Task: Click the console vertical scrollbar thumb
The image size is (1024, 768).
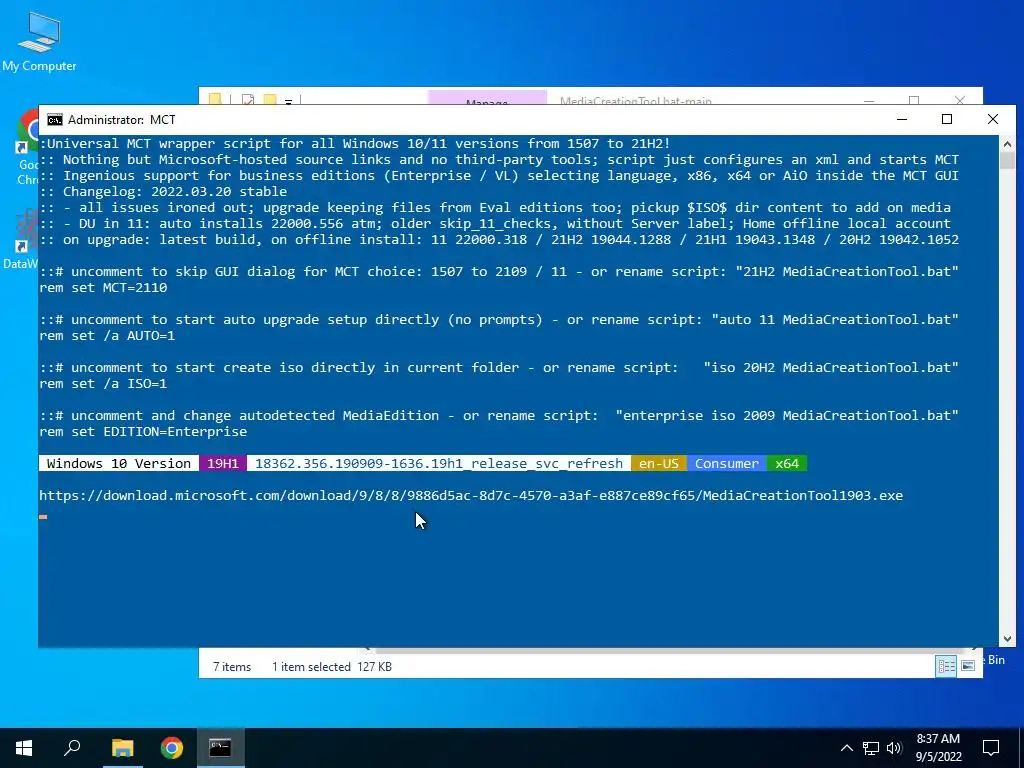Action: [1007, 161]
